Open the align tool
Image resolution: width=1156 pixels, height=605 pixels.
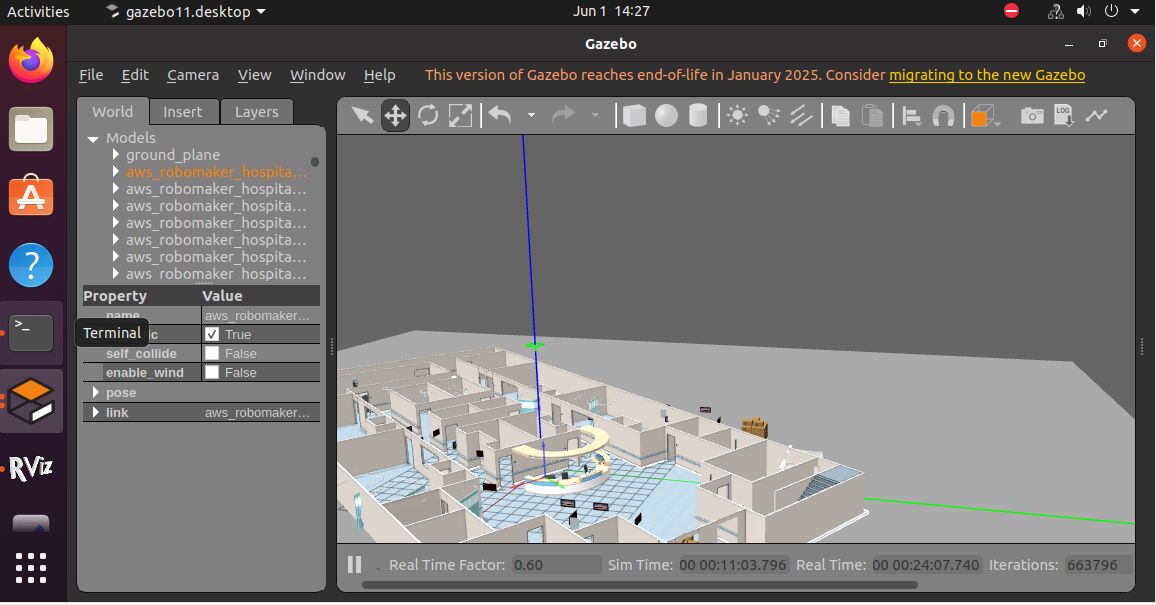click(911, 116)
